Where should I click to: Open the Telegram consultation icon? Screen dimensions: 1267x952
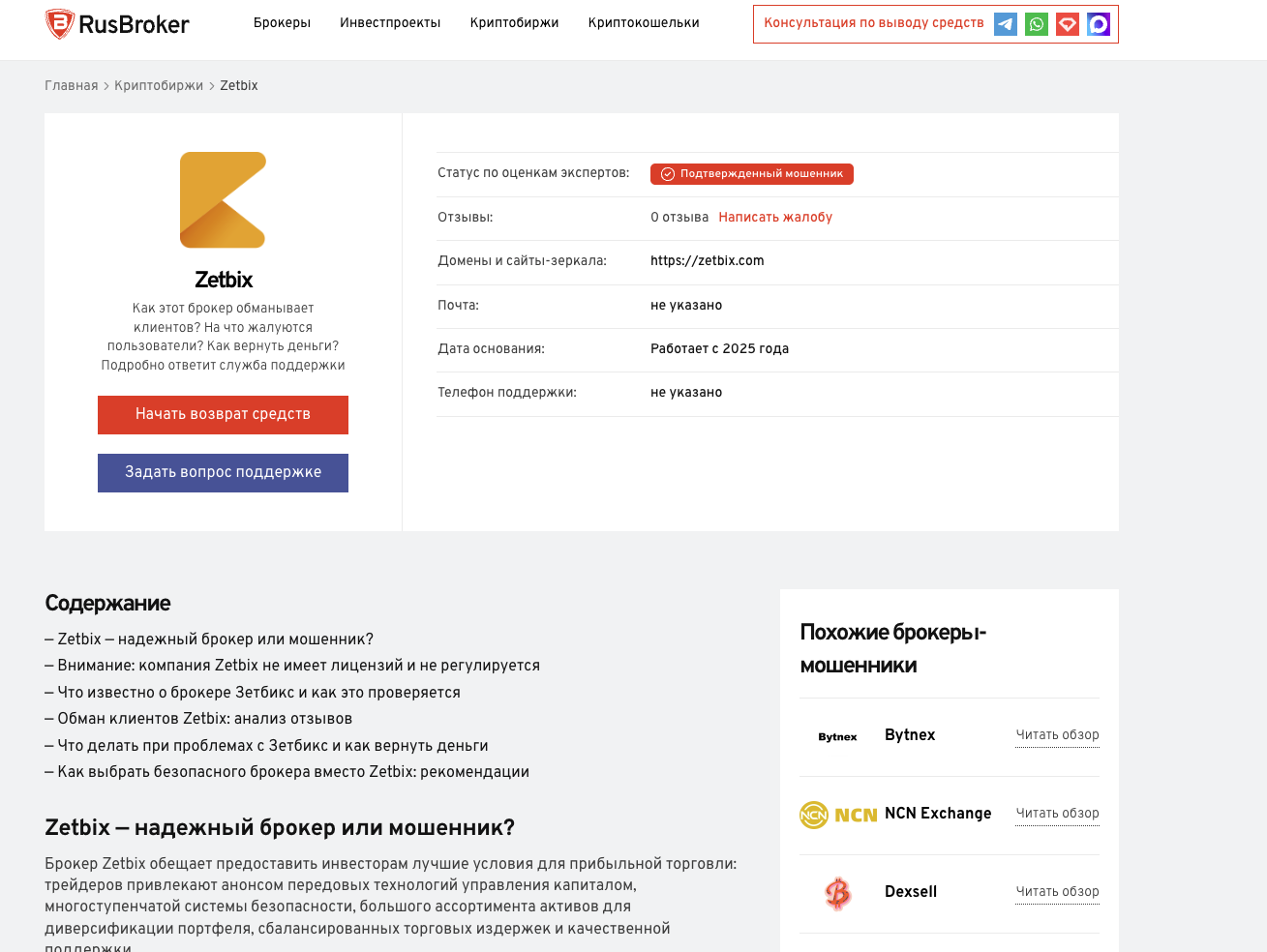tap(1006, 24)
